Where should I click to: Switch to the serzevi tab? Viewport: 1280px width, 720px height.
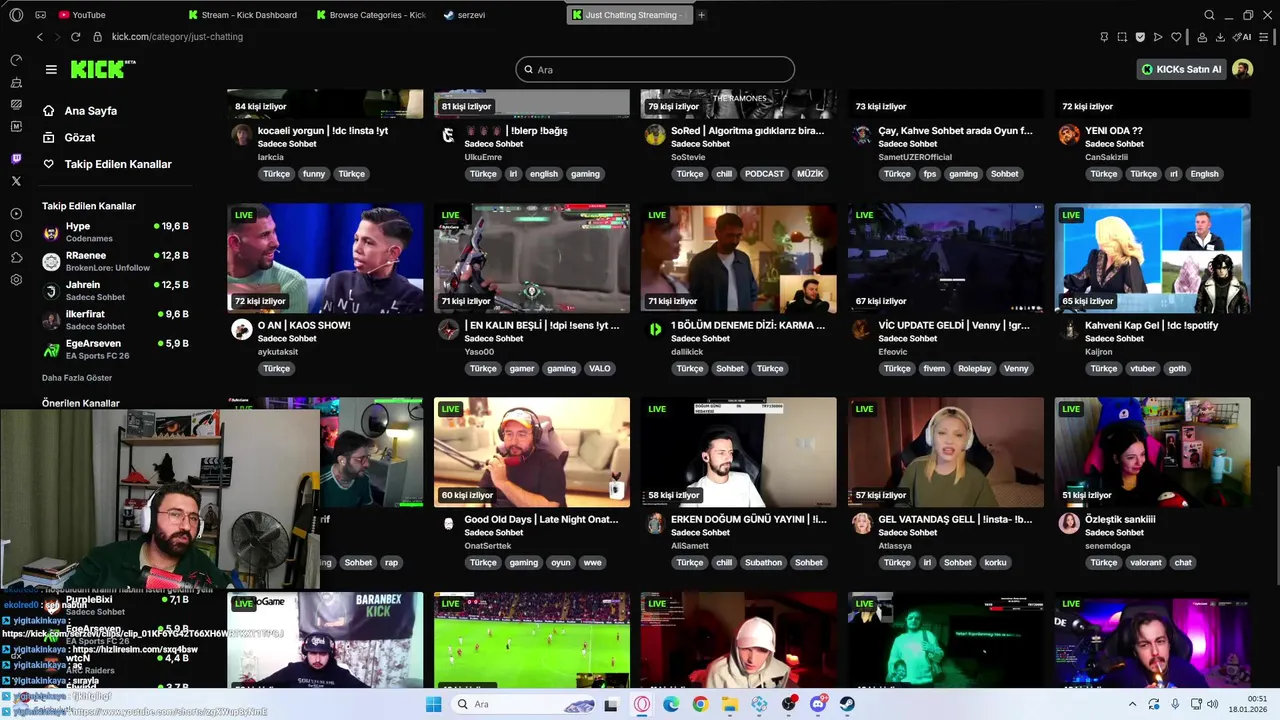(464, 15)
